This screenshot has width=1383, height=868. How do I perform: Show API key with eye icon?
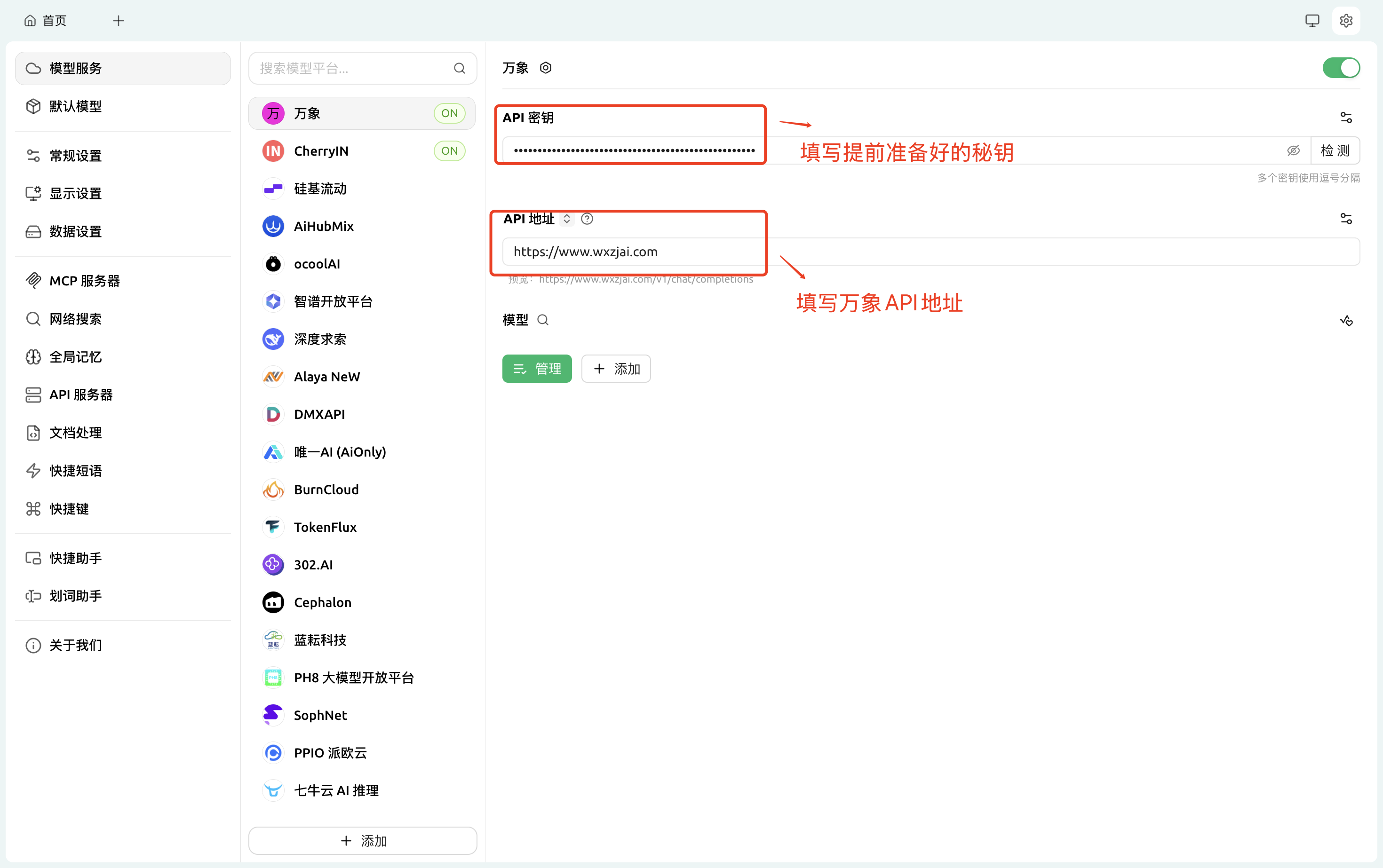coord(1294,150)
